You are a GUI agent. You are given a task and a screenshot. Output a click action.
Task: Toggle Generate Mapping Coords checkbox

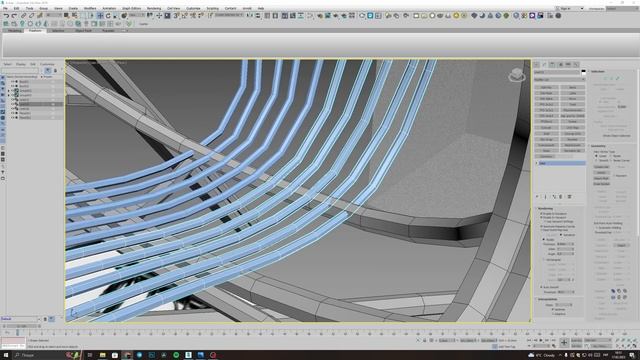(x=542, y=226)
